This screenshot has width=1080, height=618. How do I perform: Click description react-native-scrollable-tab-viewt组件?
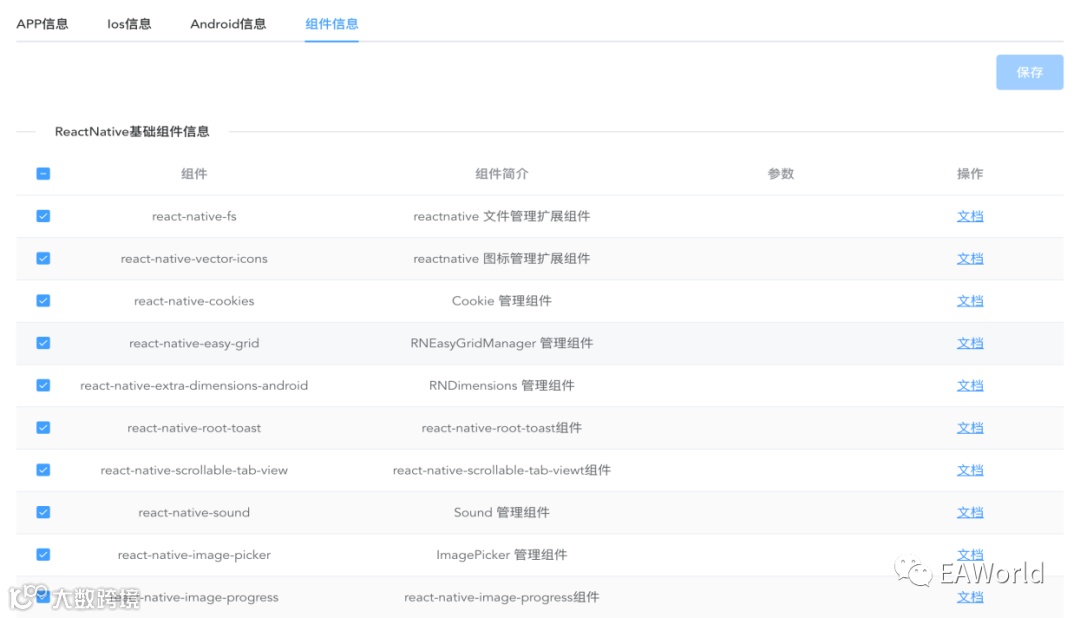tap(501, 470)
